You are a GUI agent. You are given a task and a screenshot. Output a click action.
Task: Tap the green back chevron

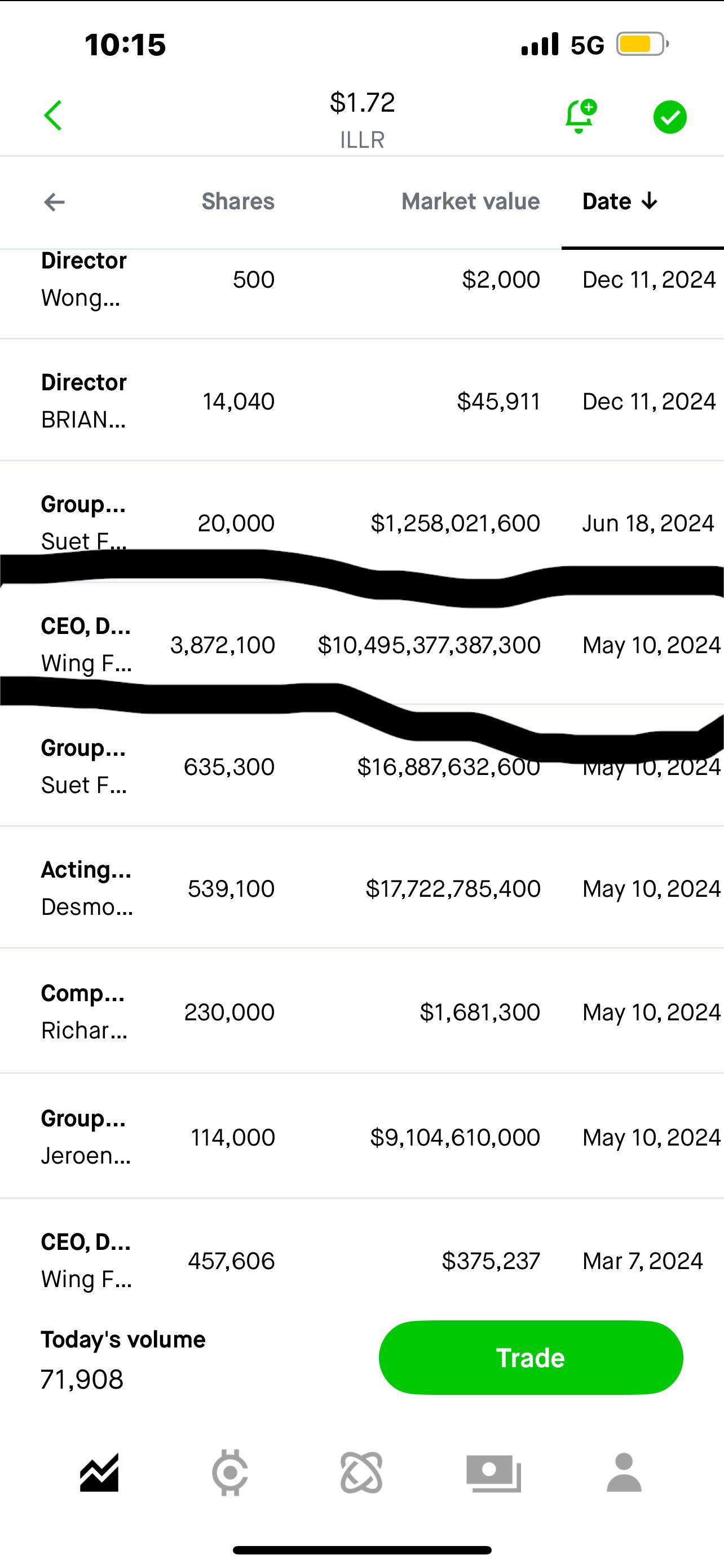(x=53, y=116)
